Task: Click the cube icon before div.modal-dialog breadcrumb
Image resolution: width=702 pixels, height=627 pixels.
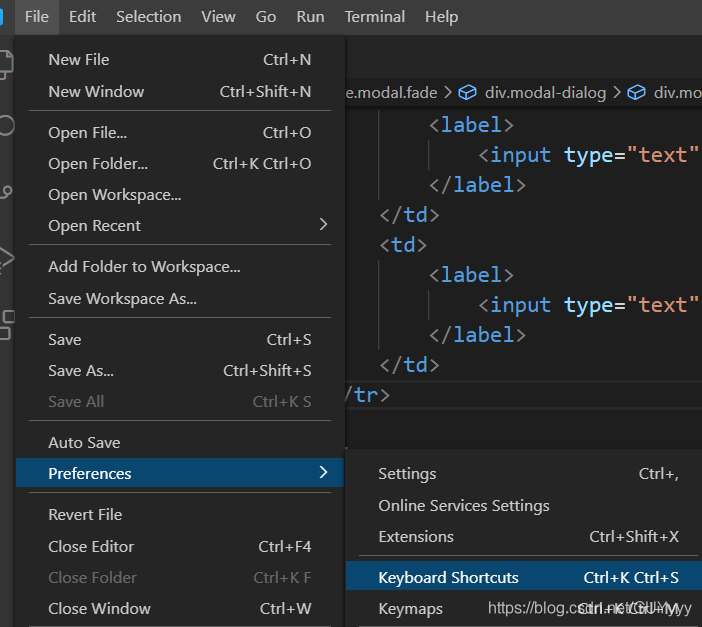Action: [467, 93]
